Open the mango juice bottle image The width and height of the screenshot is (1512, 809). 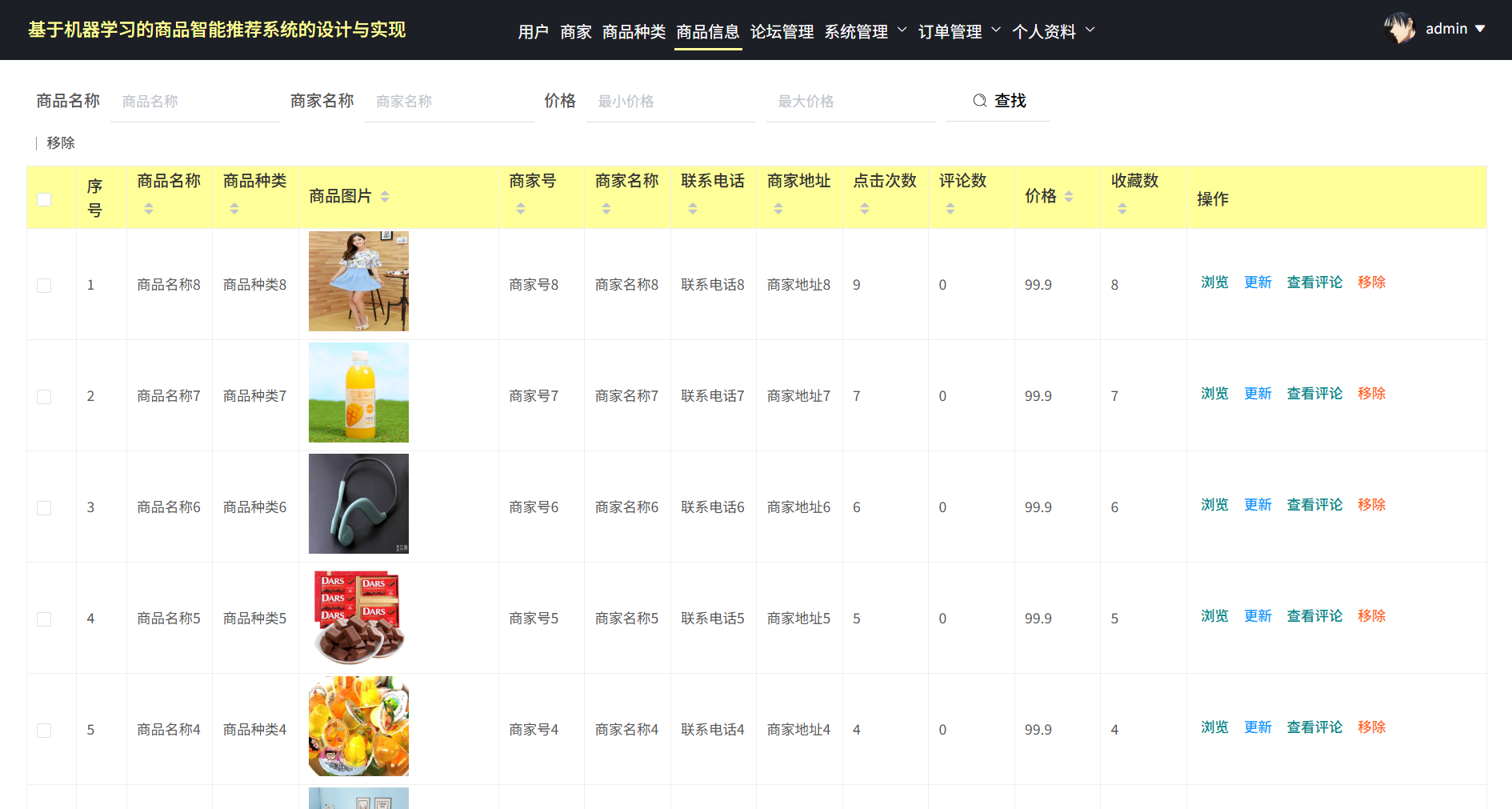pyautogui.click(x=358, y=393)
